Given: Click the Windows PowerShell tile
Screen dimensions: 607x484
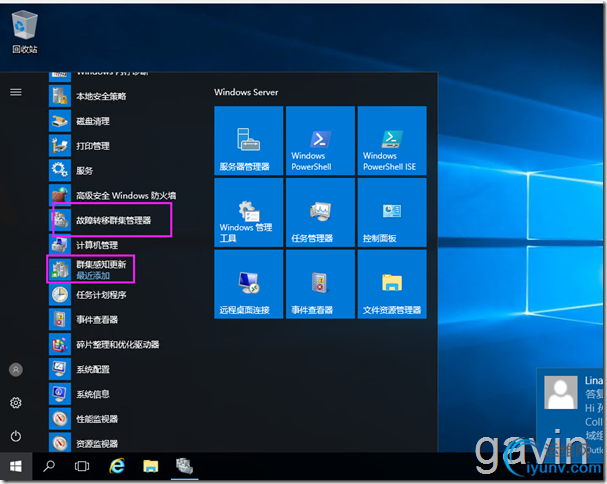Looking at the screenshot, I should [x=320, y=141].
